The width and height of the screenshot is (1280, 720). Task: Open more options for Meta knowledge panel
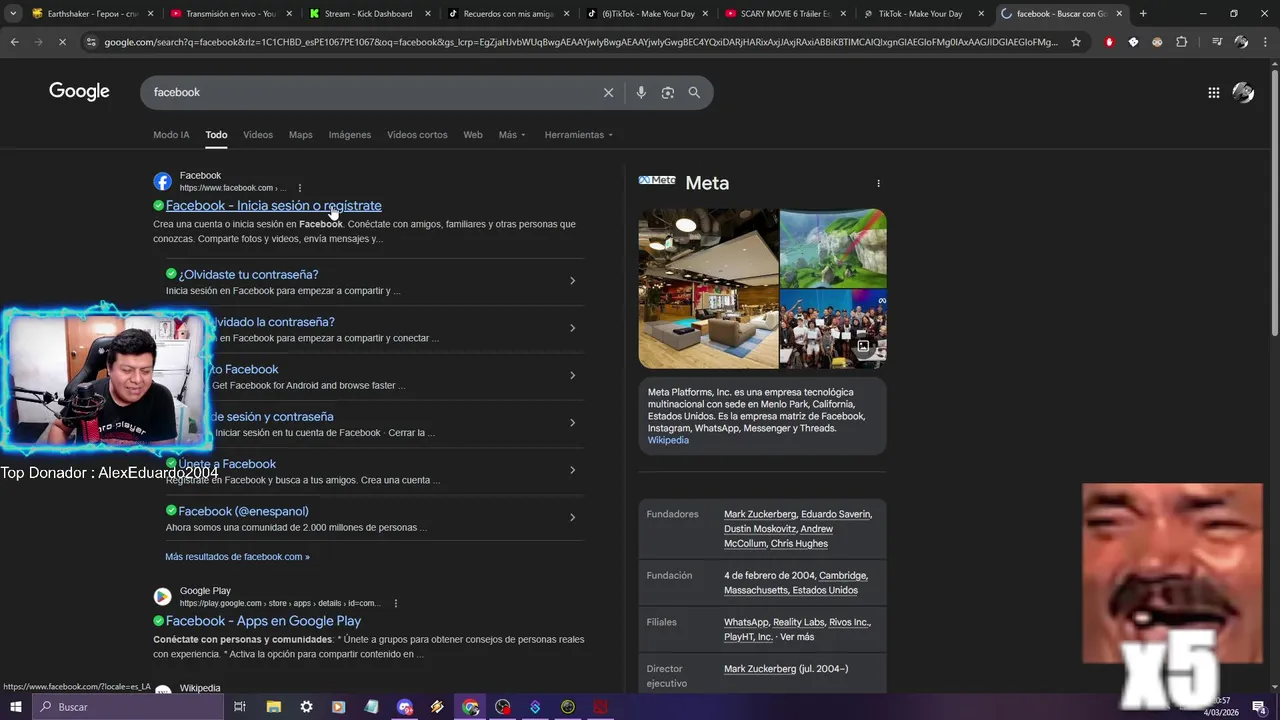click(878, 183)
